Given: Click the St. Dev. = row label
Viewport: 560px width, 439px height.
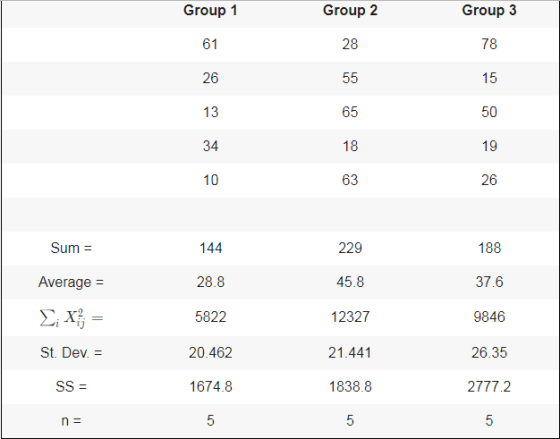Looking at the screenshot, I should coord(71,353).
